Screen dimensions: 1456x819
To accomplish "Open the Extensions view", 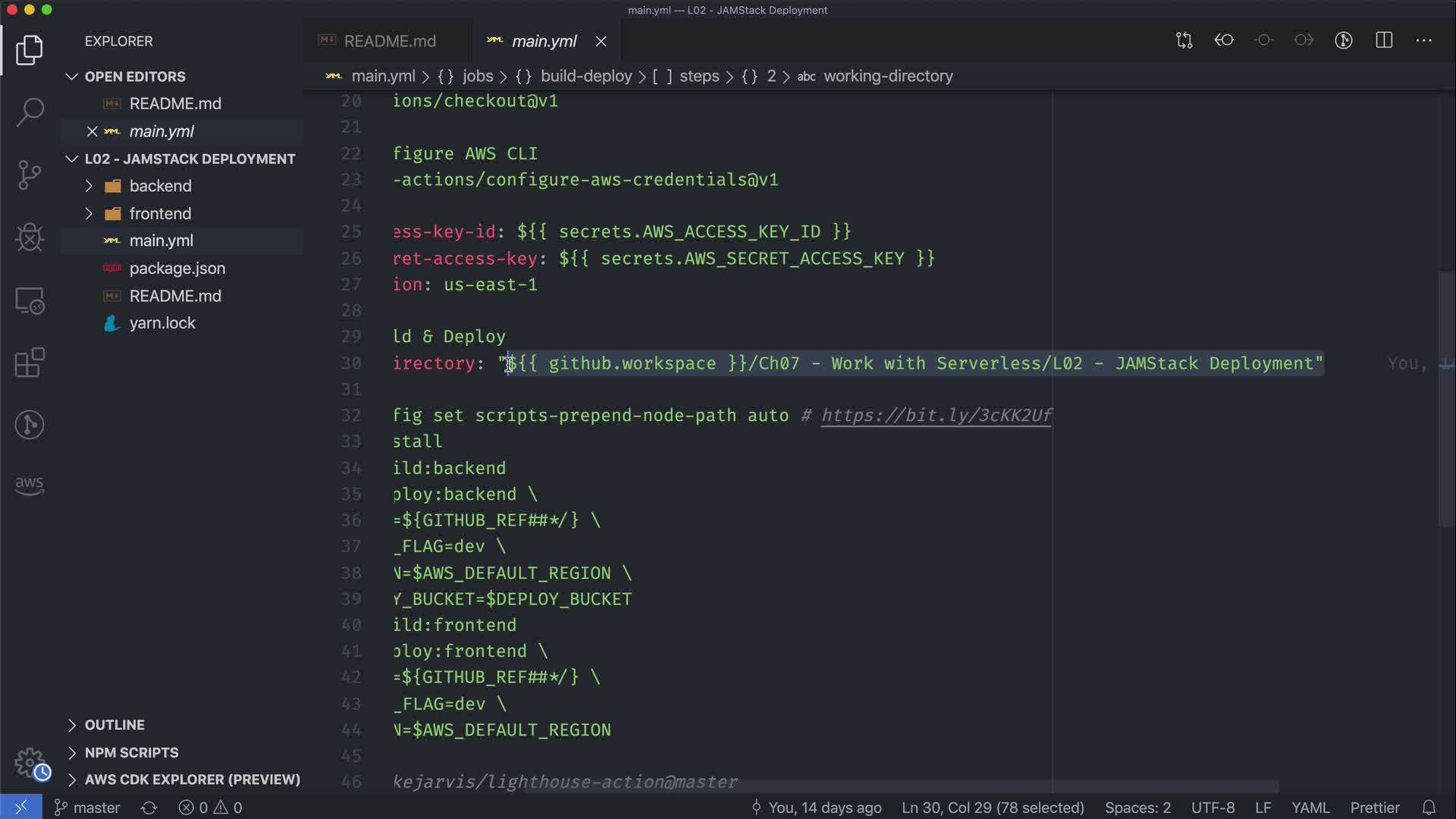I will [30, 362].
